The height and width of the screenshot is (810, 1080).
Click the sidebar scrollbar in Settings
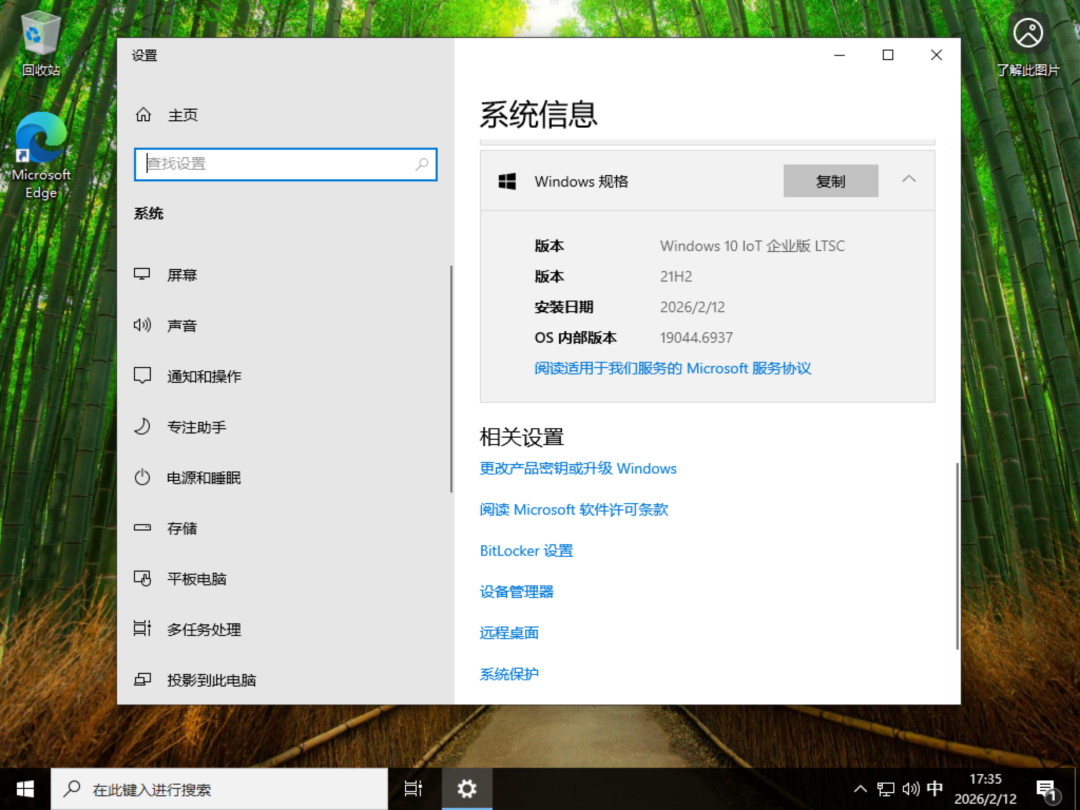451,379
